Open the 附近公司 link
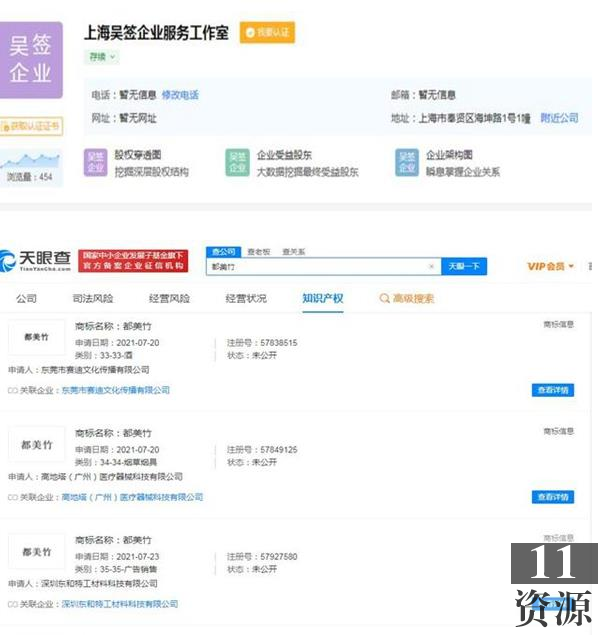 559,118
